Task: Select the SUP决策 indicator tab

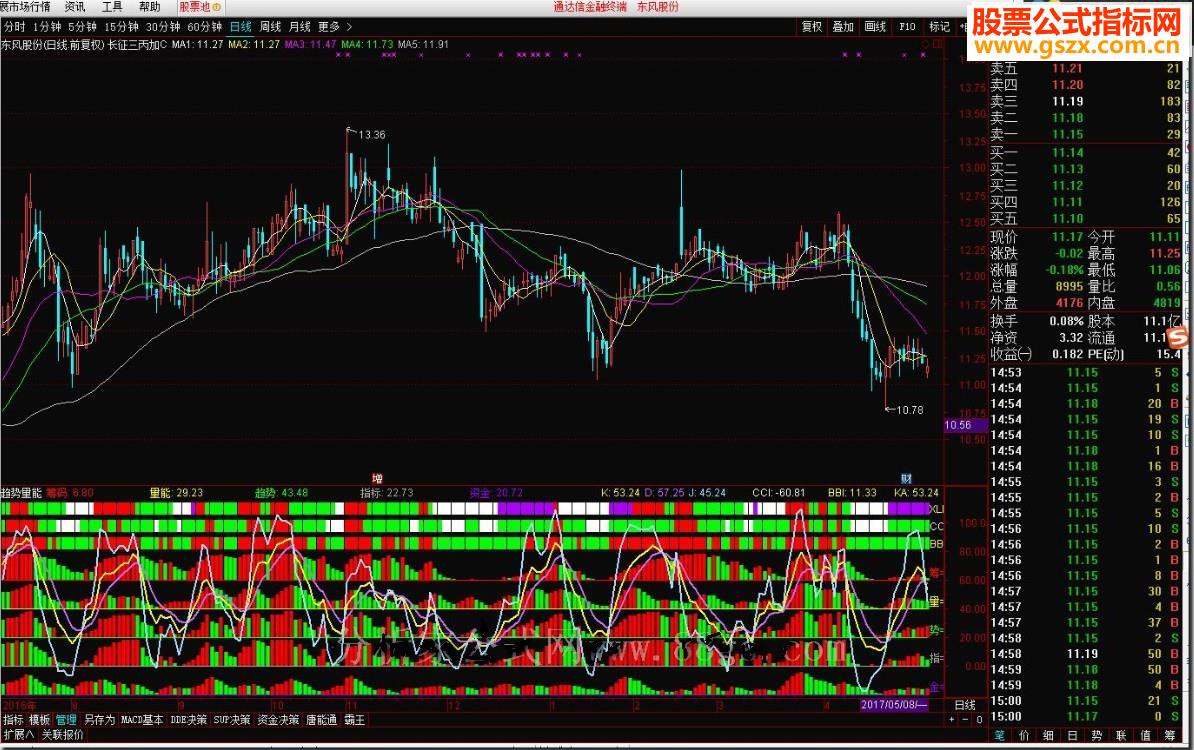Action: coord(231,720)
